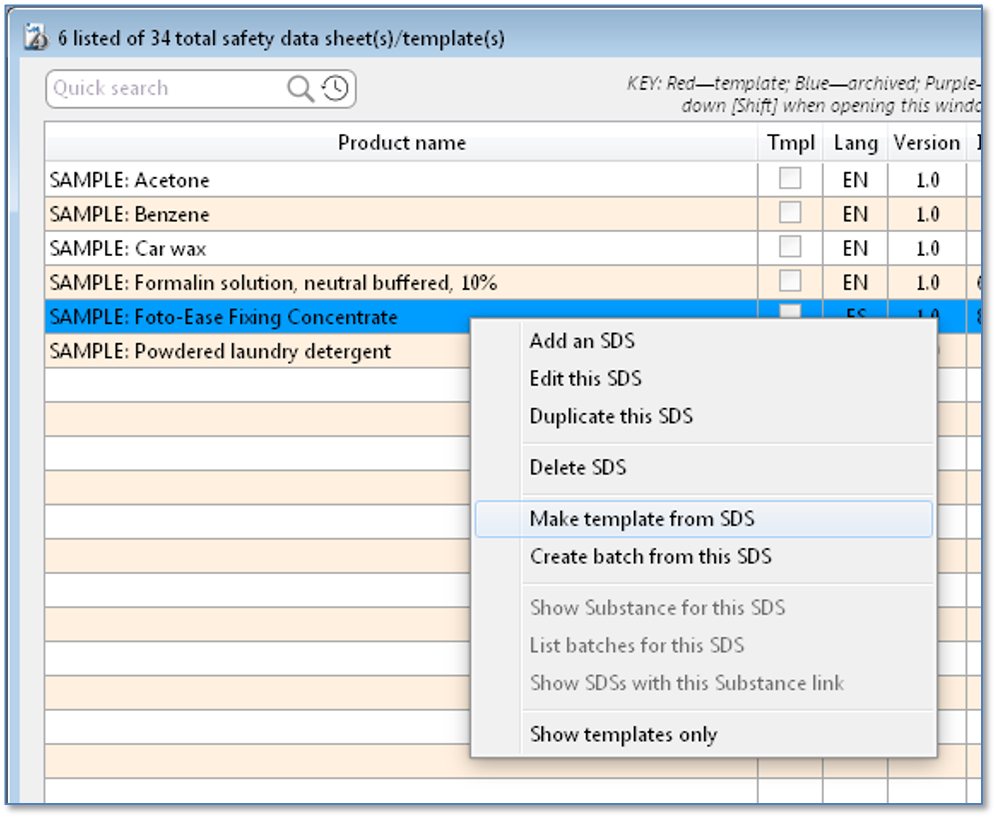The width and height of the screenshot is (995, 818).
Task: Select SAMPLE: Formalin solution, neutral buffered row
Action: 513,282
